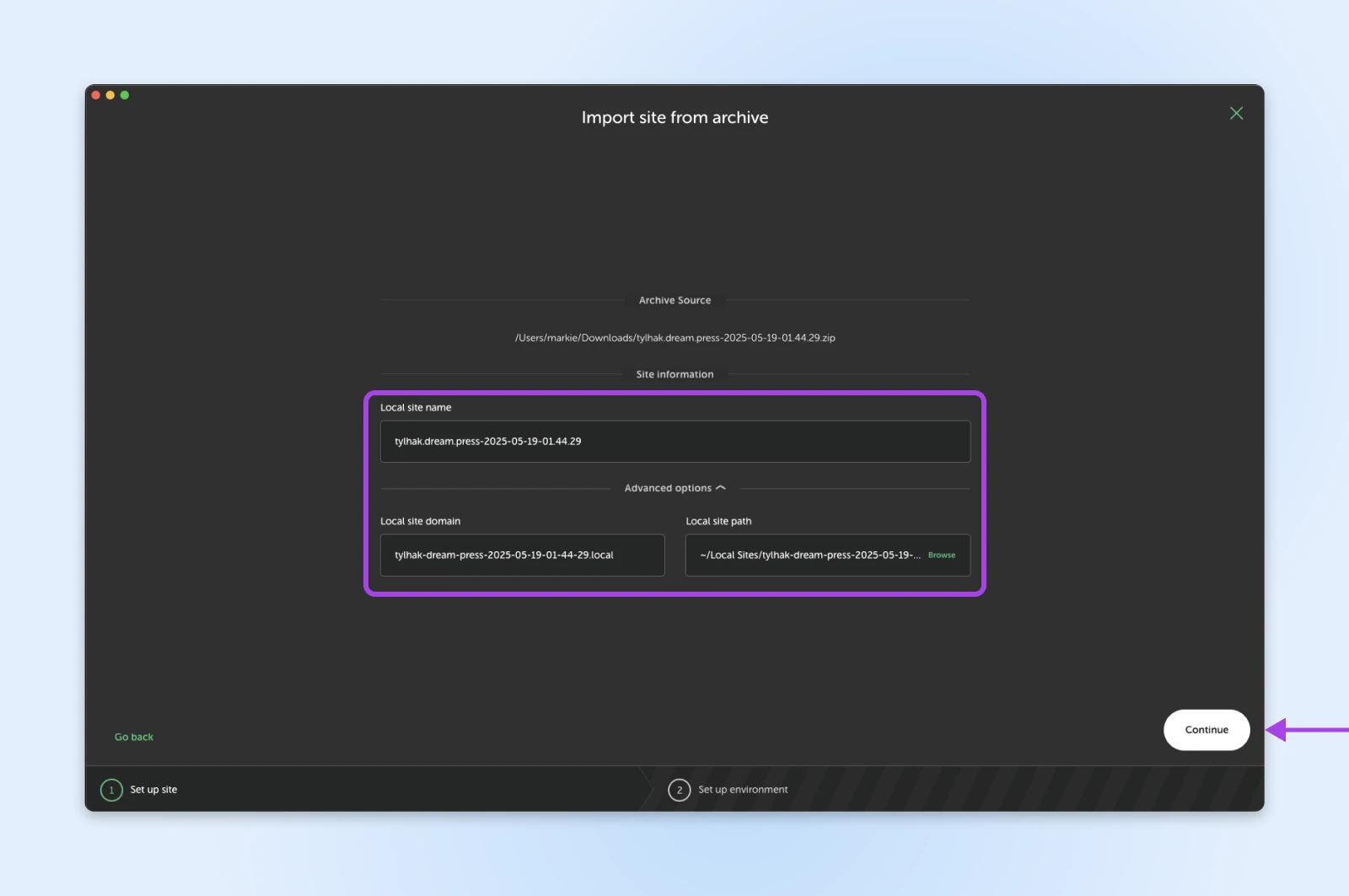The image size is (1349, 896).
Task: Go back to the previous screen
Action: click(x=134, y=737)
